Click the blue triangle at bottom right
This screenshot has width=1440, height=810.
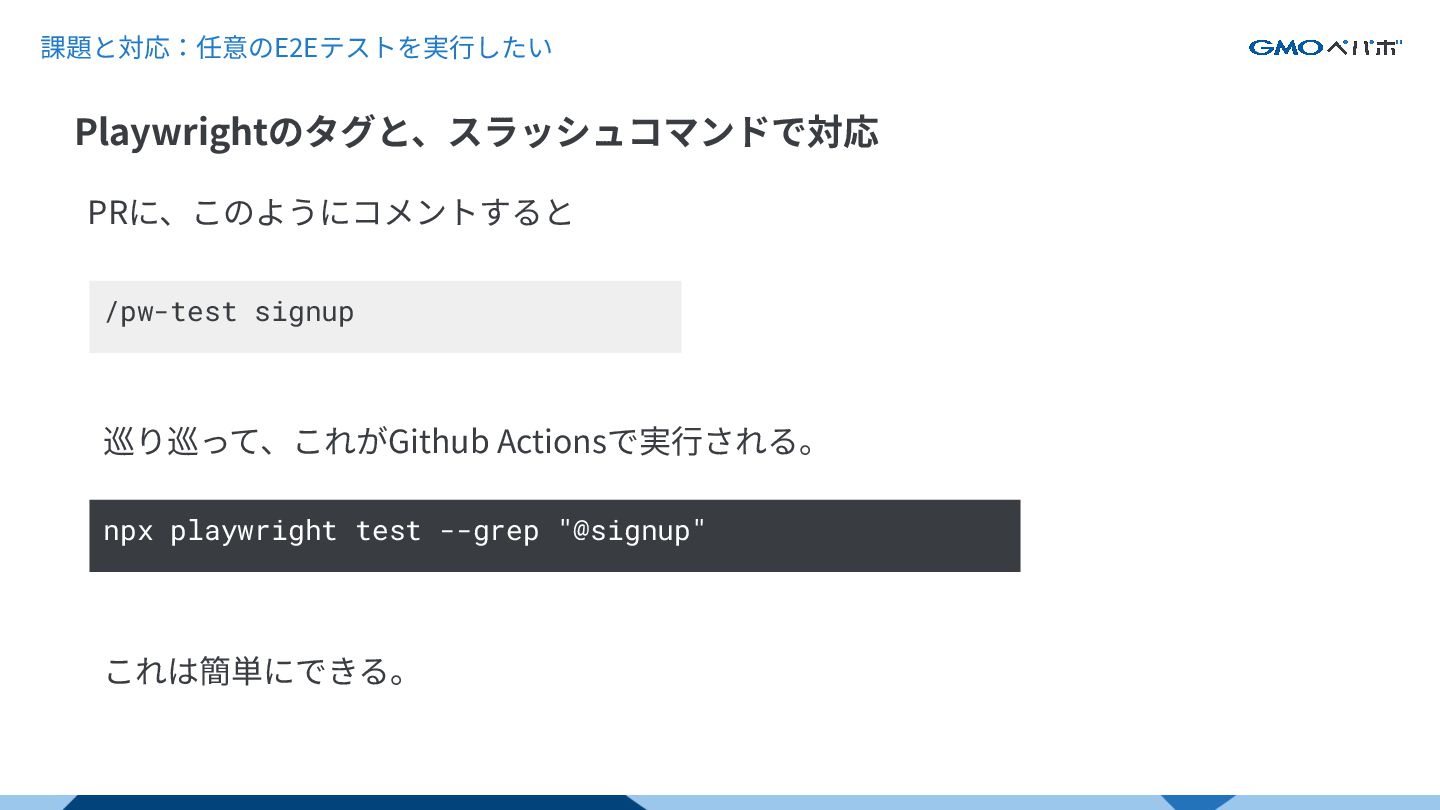1197,802
